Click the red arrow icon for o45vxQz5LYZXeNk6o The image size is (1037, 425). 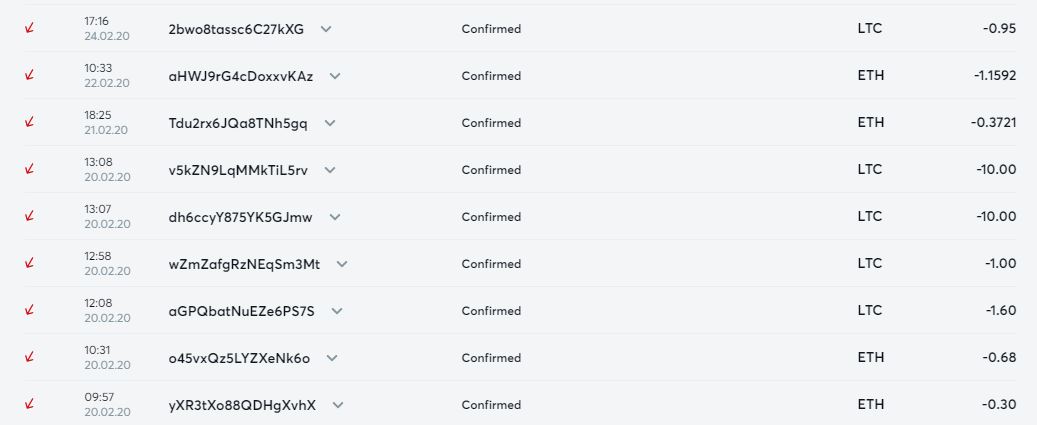(x=29, y=358)
